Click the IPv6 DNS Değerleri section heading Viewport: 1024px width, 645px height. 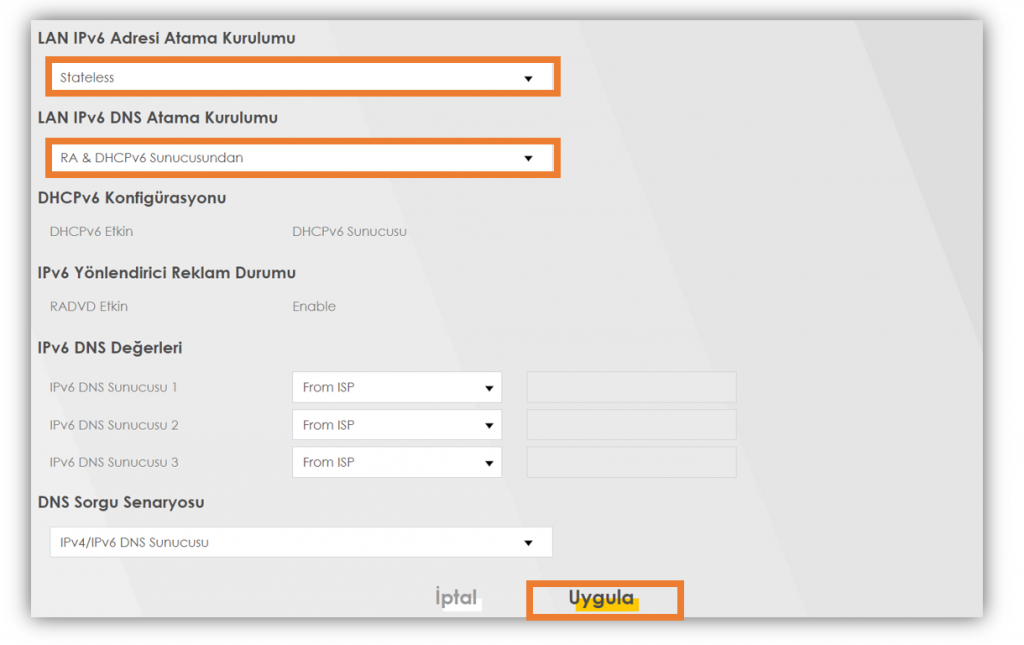pyautogui.click(x=110, y=348)
